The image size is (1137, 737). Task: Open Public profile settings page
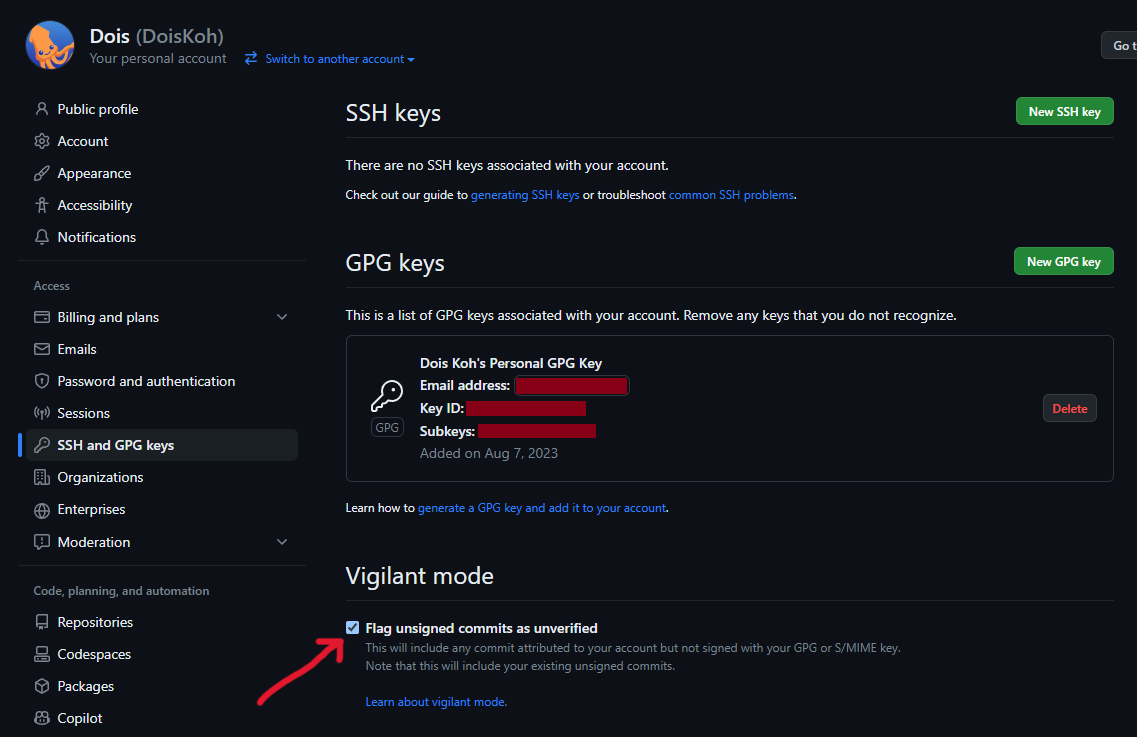[x=98, y=109]
